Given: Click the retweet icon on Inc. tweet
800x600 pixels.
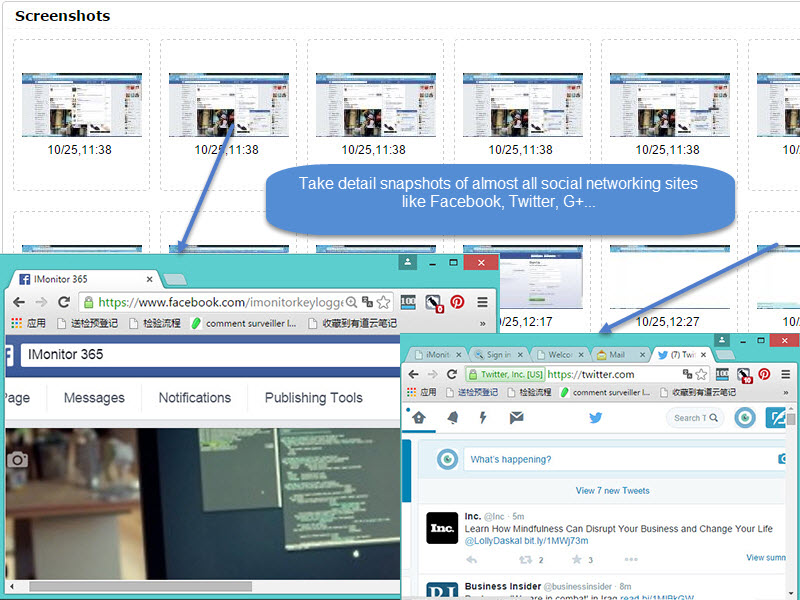Looking at the screenshot, I should tap(525, 560).
